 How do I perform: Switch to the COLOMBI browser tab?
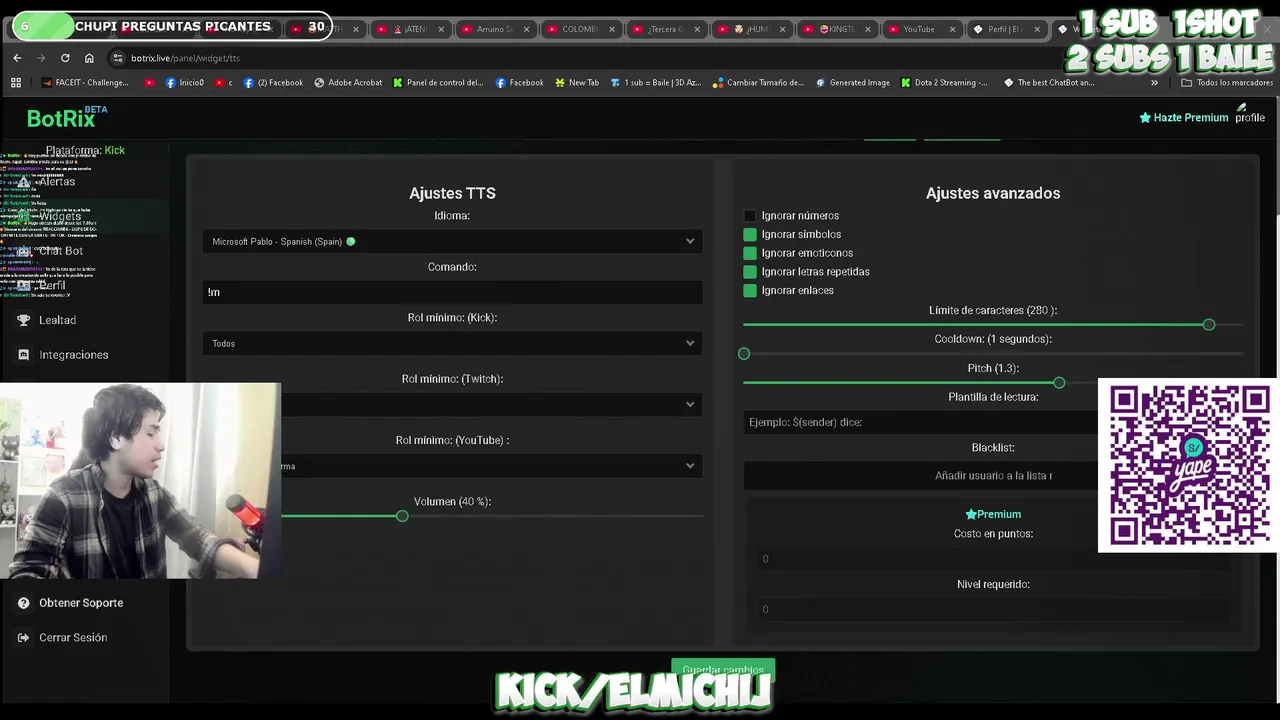580,29
